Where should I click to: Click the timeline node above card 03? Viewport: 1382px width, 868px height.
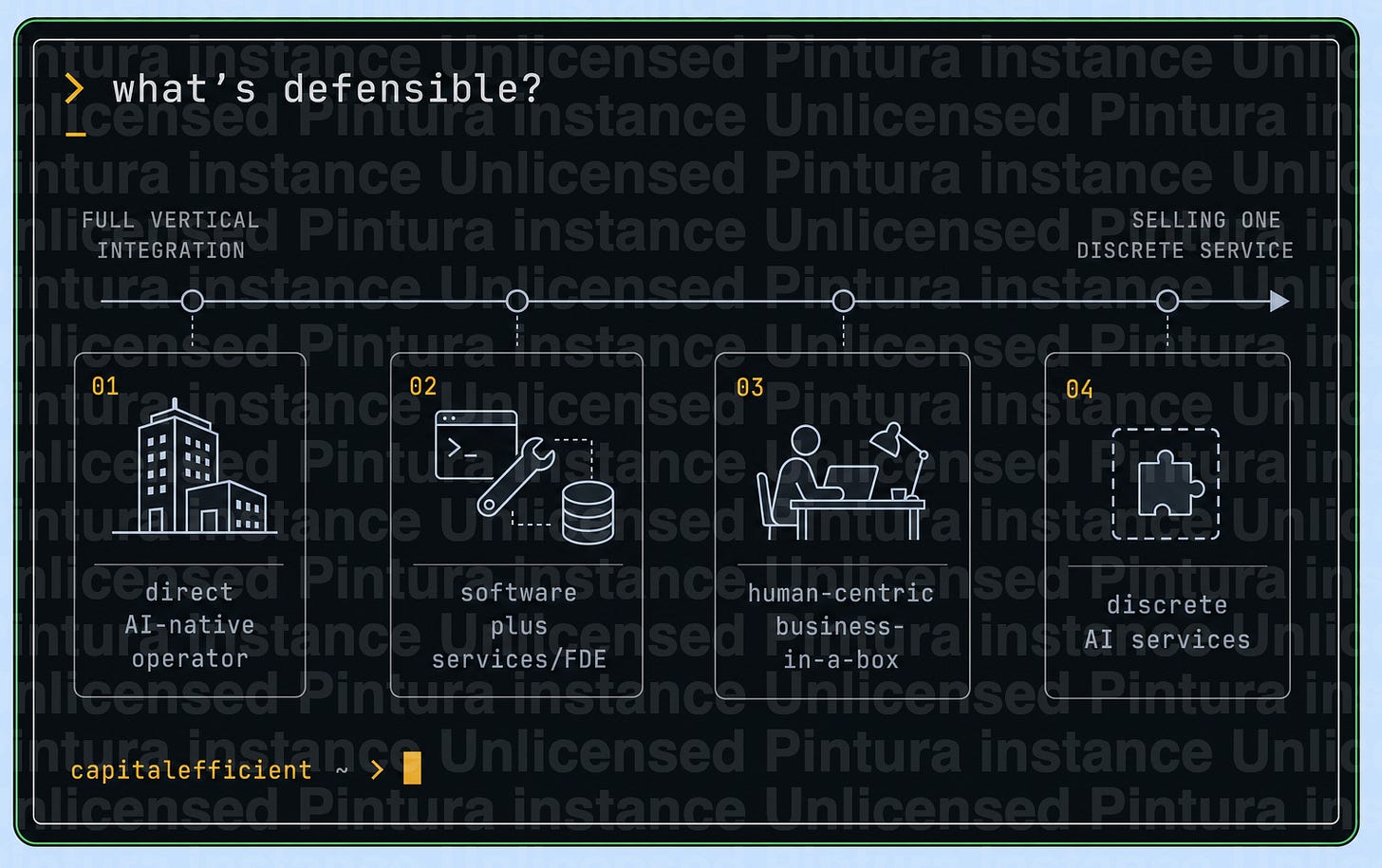pyautogui.click(x=843, y=302)
